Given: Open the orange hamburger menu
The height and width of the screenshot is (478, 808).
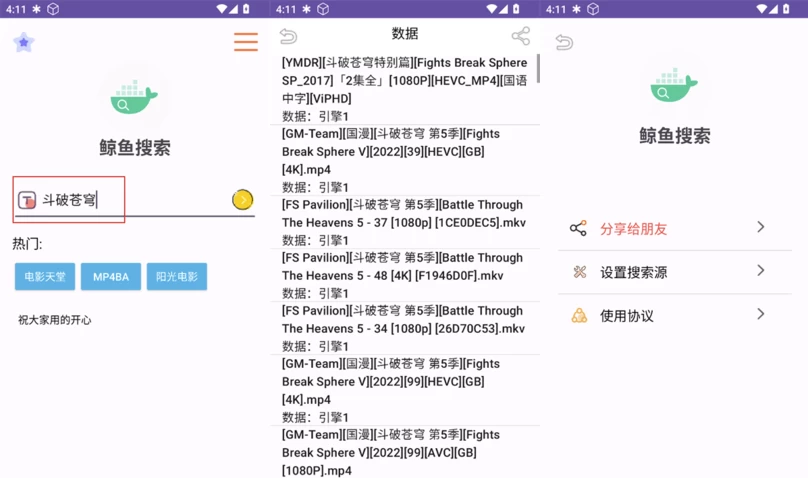Looking at the screenshot, I should coord(245,42).
